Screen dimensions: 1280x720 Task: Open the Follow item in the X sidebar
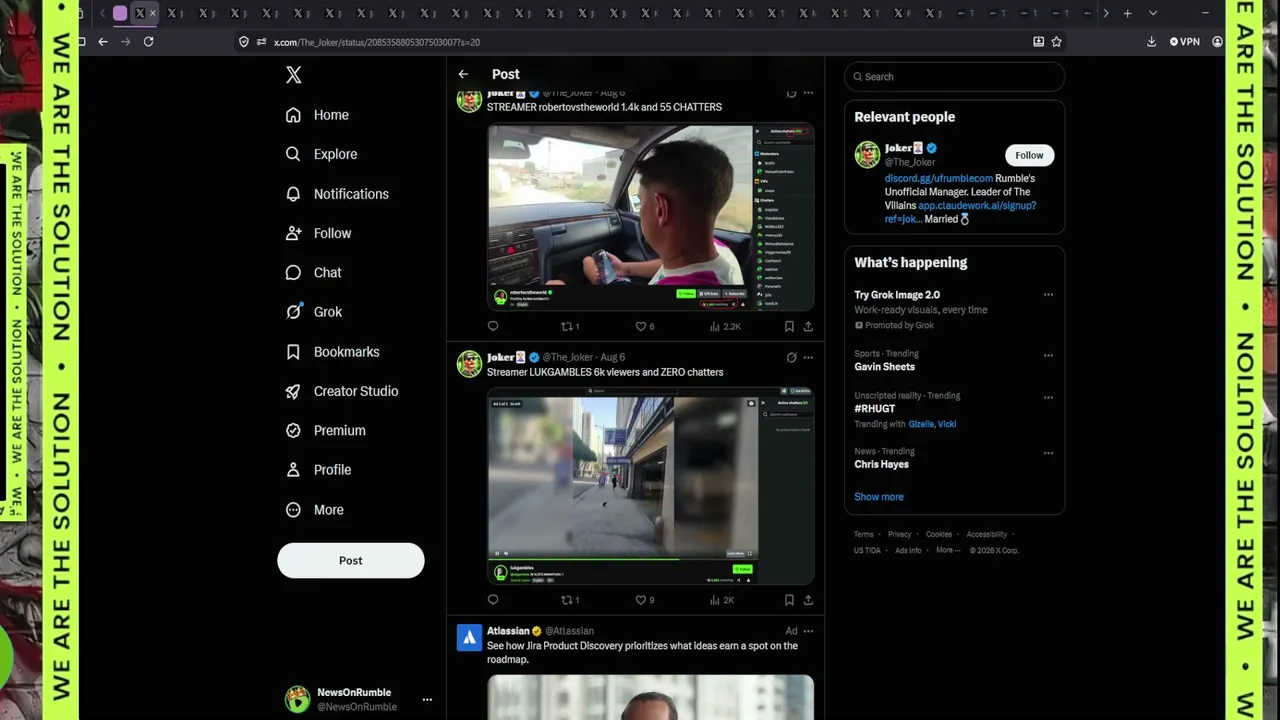point(318,233)
